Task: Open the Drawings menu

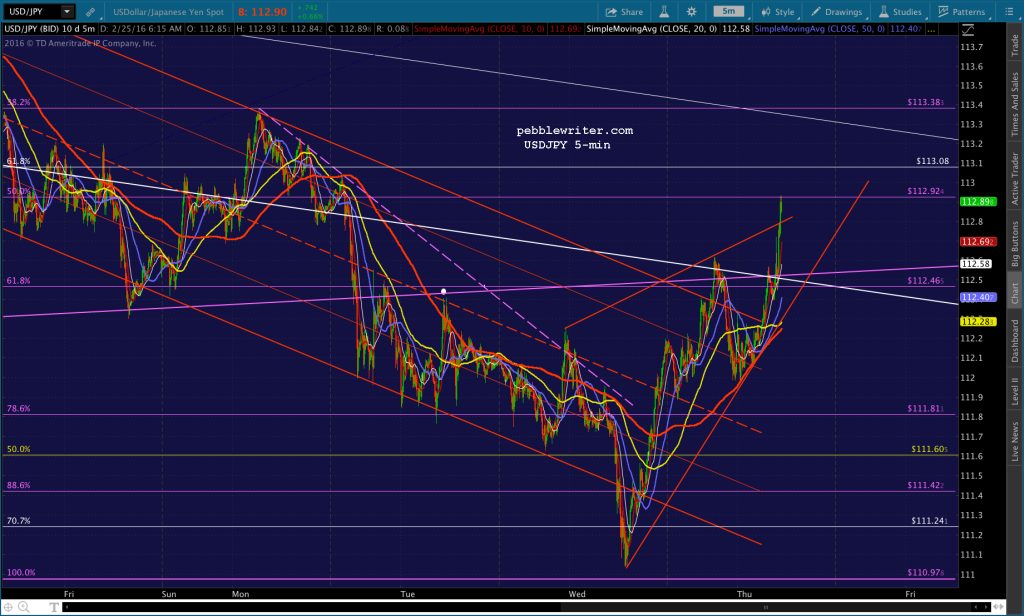Action: coord(837,12)
